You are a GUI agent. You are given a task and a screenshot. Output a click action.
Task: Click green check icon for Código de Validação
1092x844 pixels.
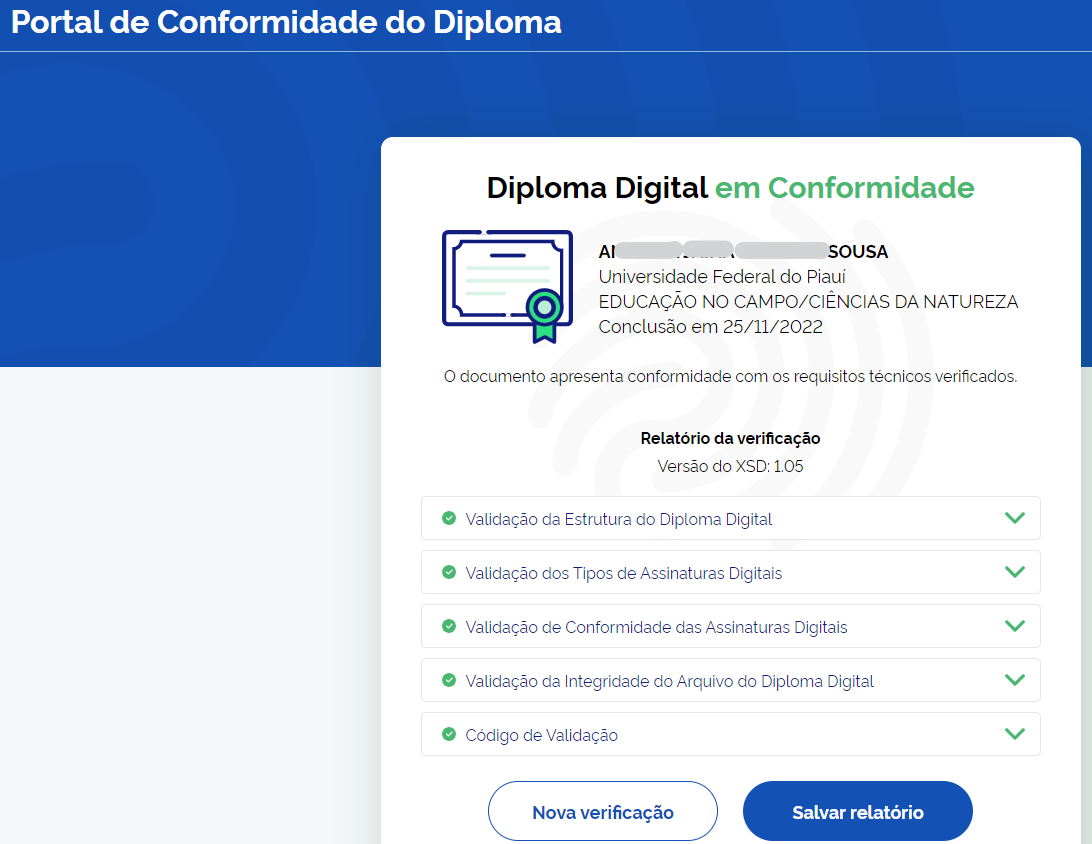(449, 734)
